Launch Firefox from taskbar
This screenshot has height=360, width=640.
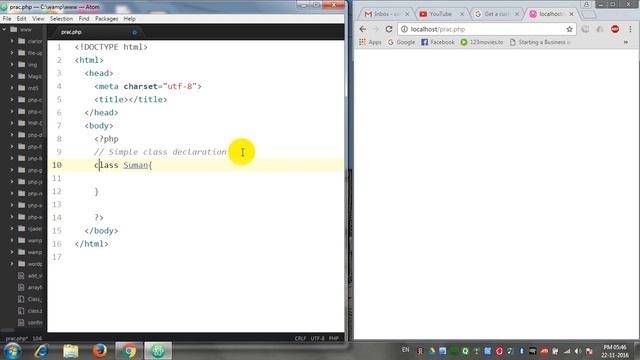100,351
